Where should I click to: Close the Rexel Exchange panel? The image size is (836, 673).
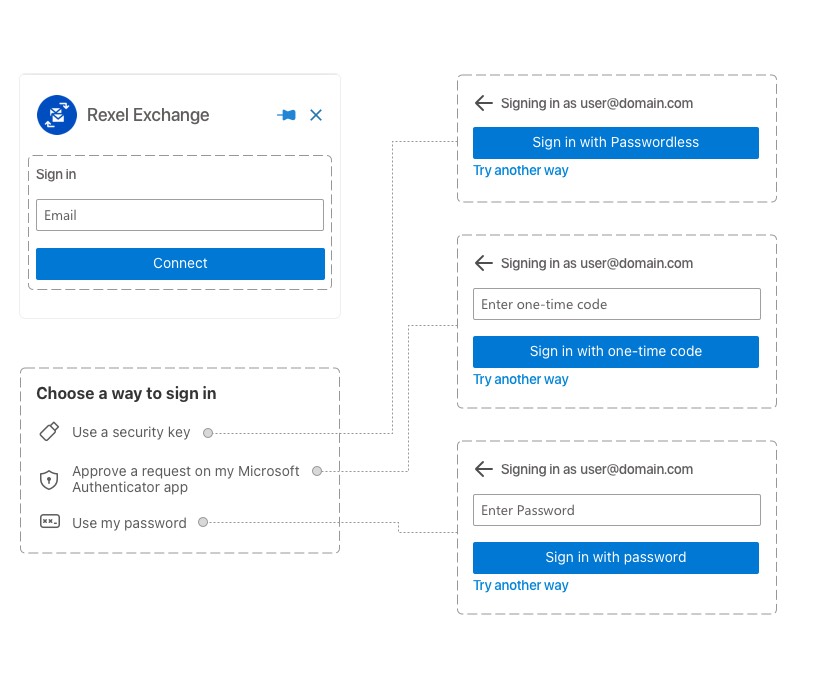tap(316, 115)
